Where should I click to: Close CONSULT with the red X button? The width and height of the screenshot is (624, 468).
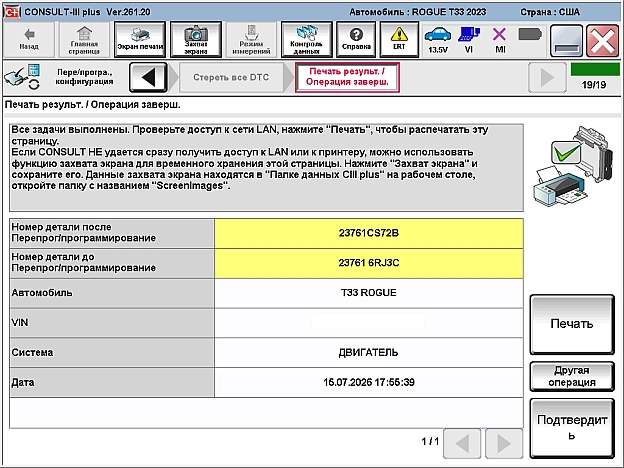pos(602,40)
